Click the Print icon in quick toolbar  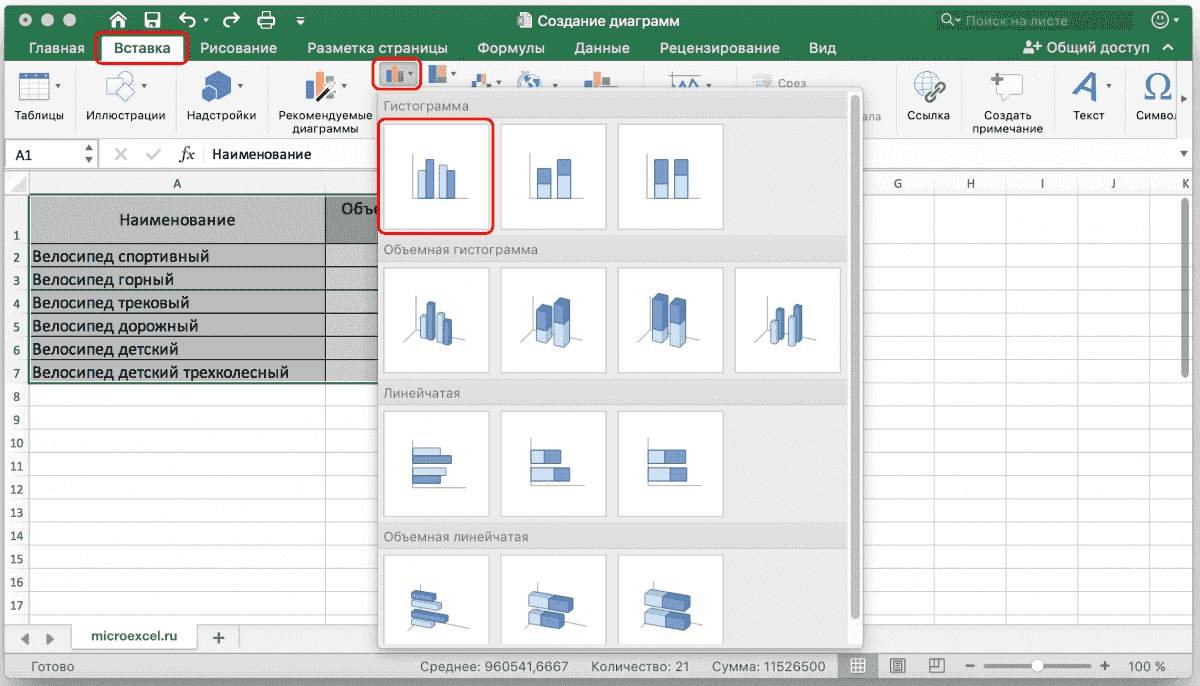tap(266, 19)
